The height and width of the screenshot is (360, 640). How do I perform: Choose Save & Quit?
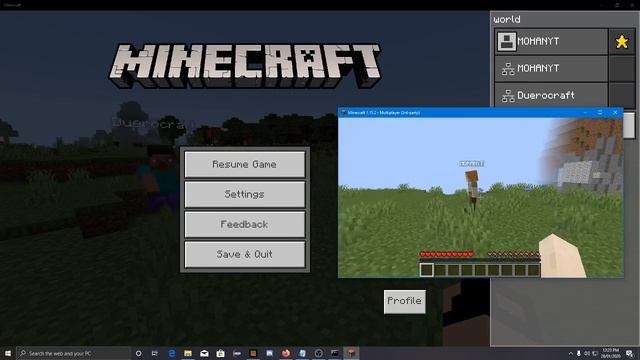[x=244, y=254]
